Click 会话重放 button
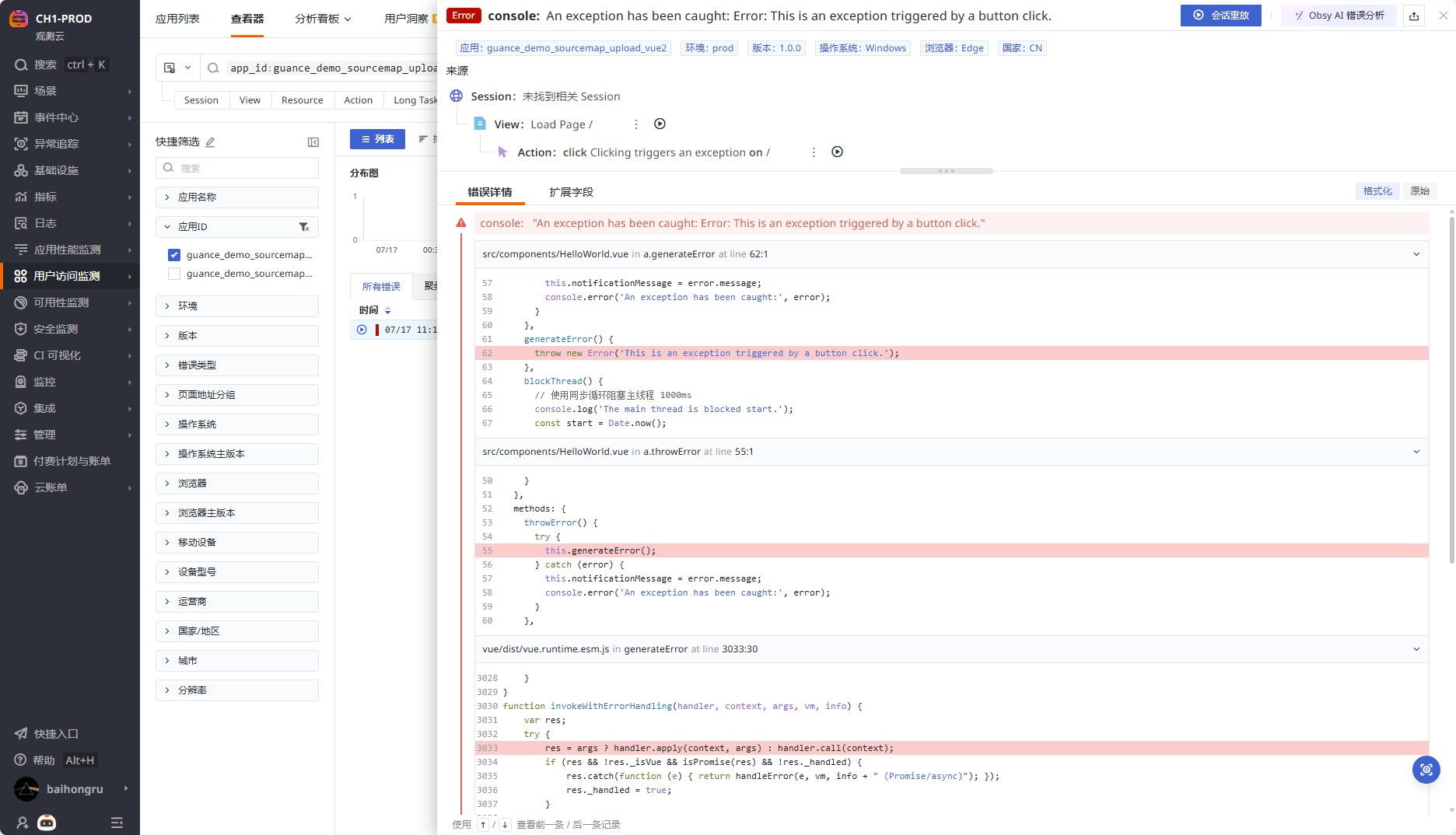 tap(1220, 16)
